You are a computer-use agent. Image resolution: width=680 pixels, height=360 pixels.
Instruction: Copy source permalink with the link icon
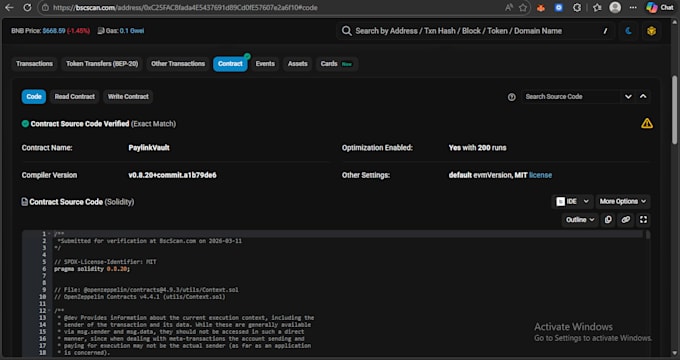(625, 220)
